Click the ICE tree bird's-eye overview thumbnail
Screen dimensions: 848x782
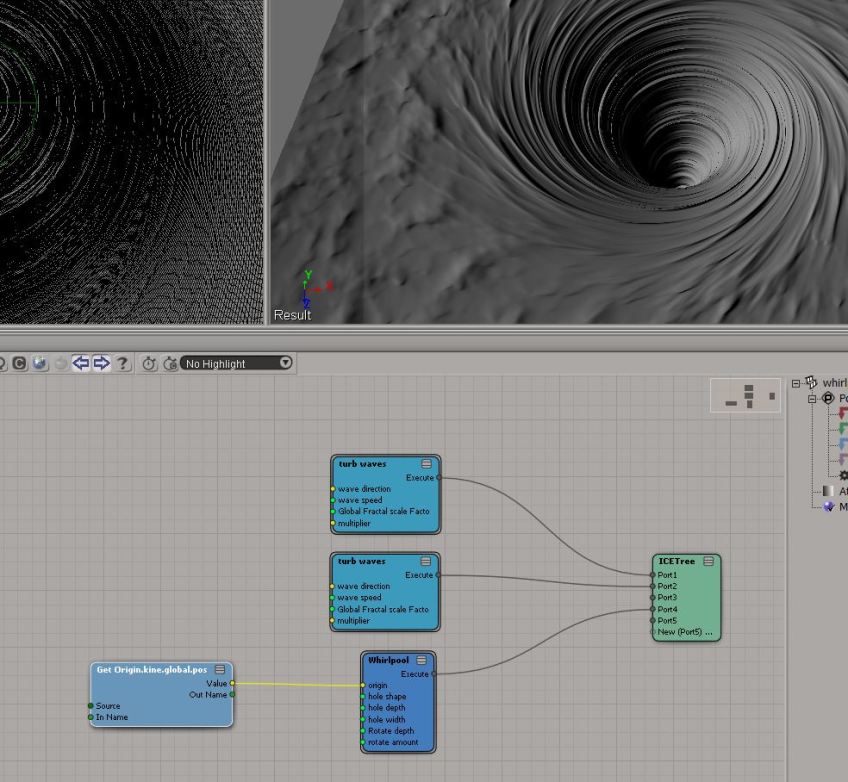tap(745, 396)
